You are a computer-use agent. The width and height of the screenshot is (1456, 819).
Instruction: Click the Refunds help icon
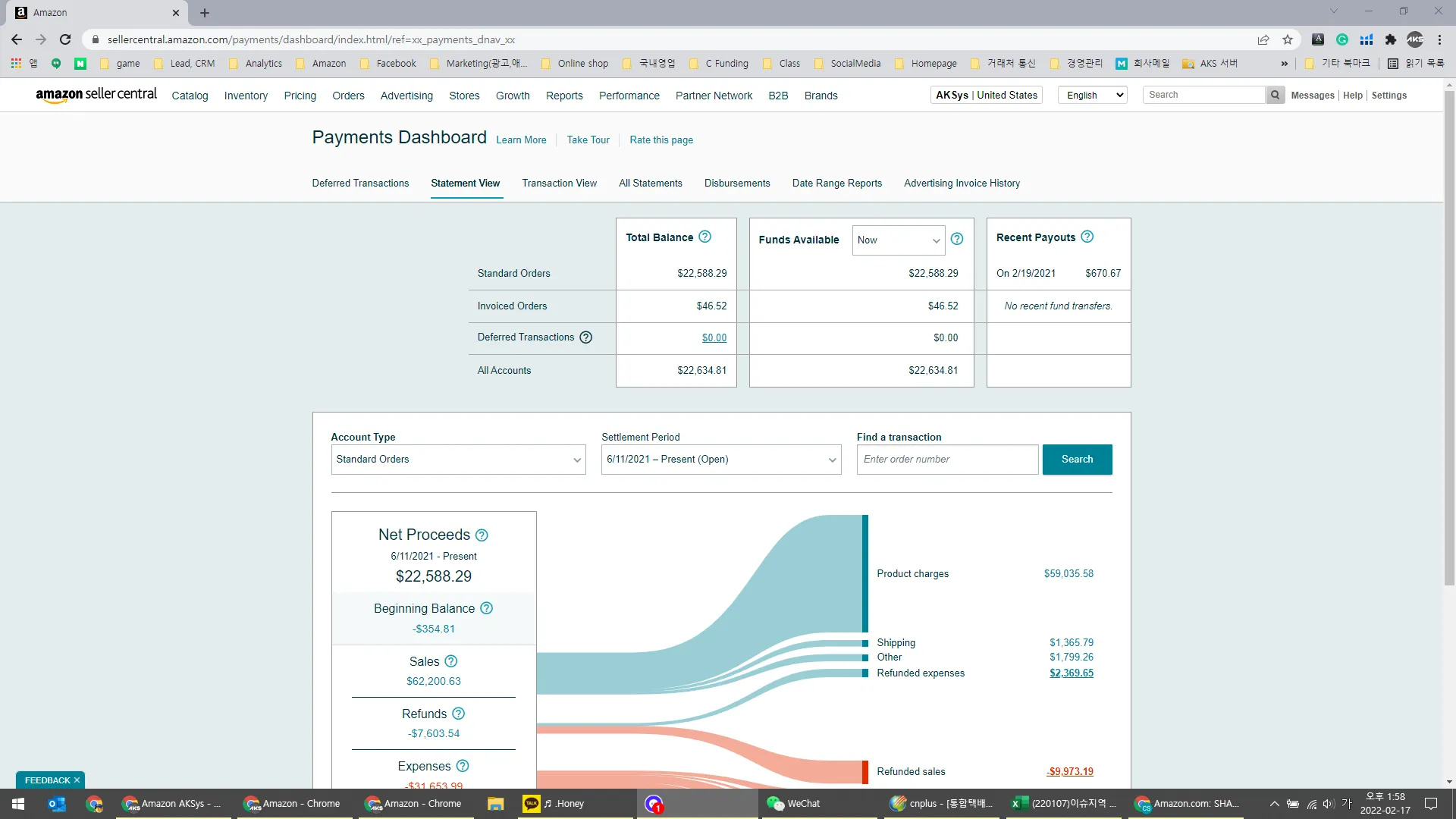[x=458, y=714]
